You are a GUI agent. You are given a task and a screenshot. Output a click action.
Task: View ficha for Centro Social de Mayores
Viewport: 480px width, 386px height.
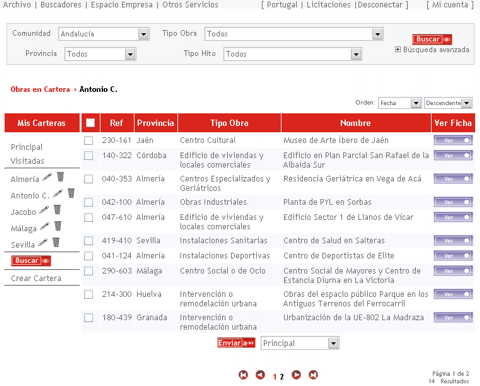tap(453, 271)
